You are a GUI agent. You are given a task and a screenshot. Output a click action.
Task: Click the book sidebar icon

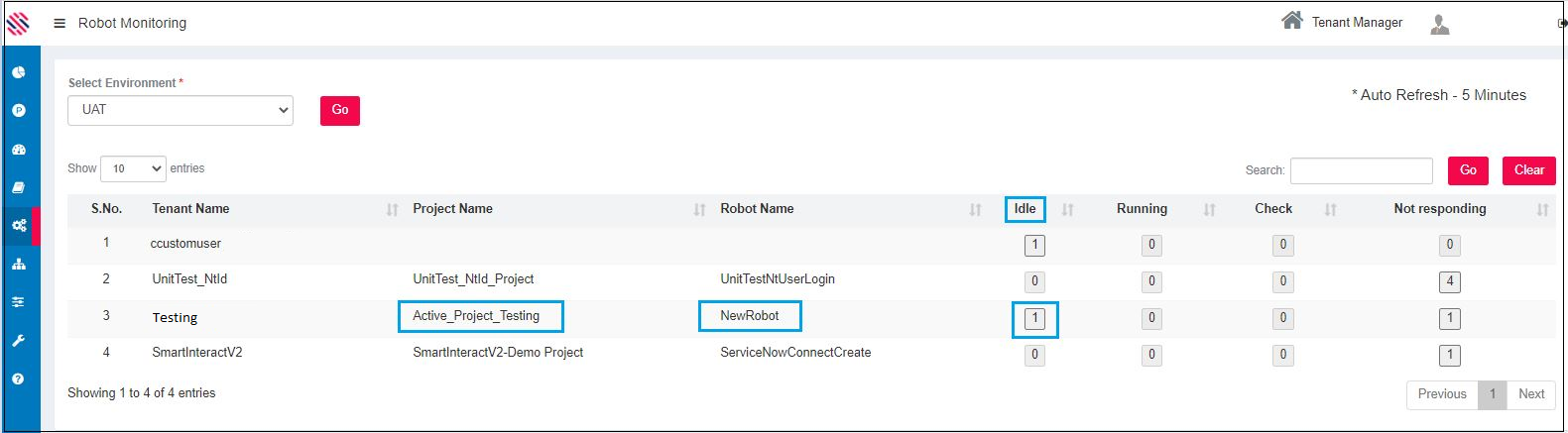pos(19,187)
